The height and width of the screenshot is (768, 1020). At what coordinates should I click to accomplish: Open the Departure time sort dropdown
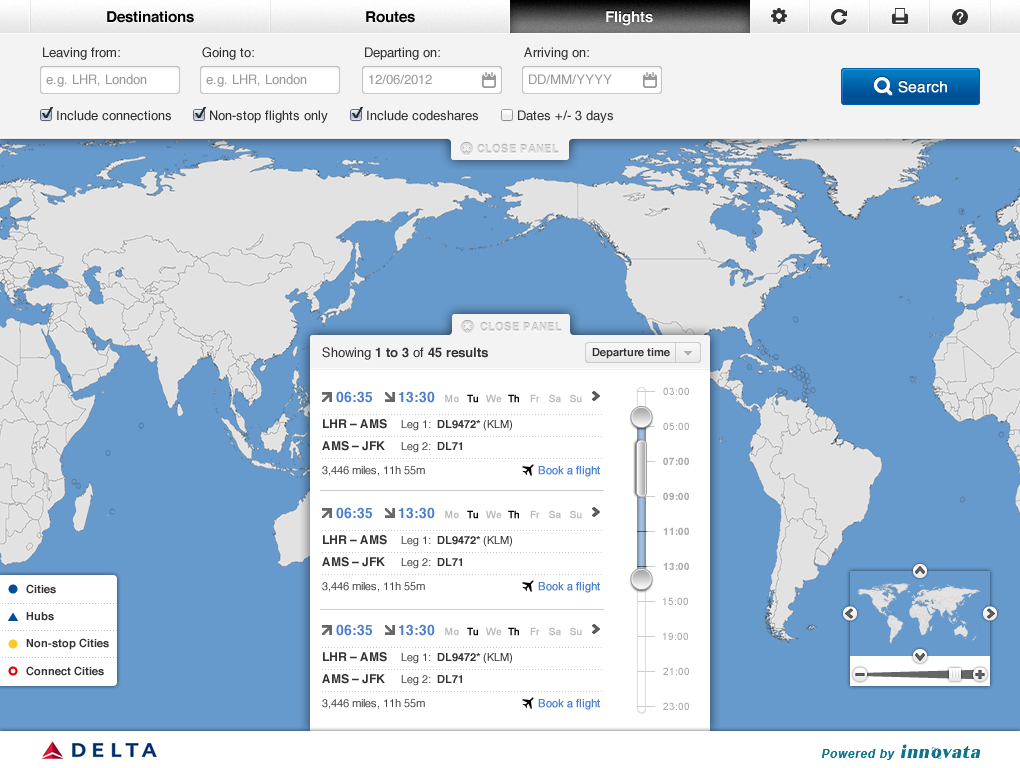(x=643, y=352)
